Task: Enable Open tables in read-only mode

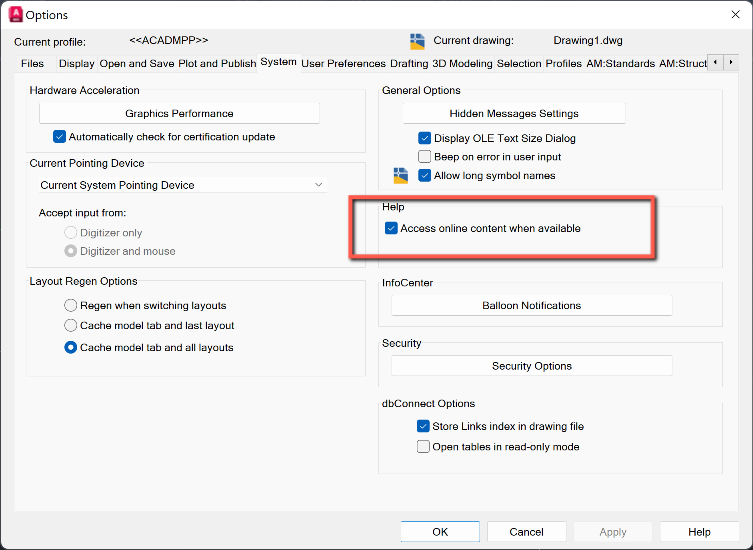Action: [x=424, y=447]
